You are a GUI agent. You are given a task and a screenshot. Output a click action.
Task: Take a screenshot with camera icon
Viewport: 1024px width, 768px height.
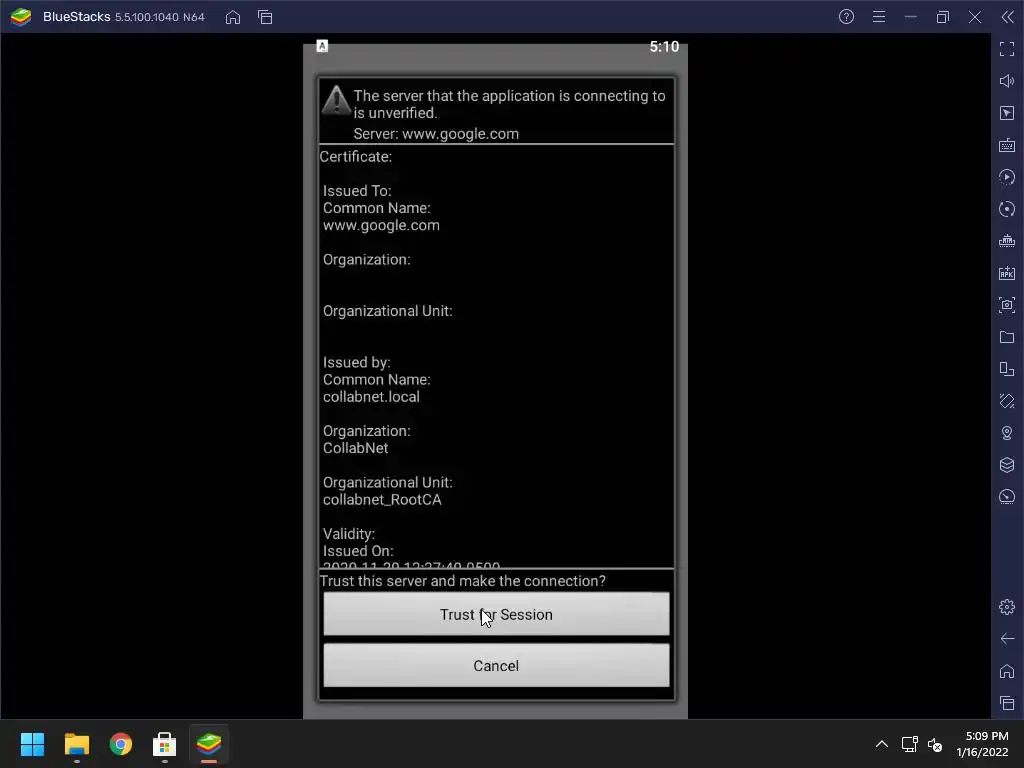1007,305
